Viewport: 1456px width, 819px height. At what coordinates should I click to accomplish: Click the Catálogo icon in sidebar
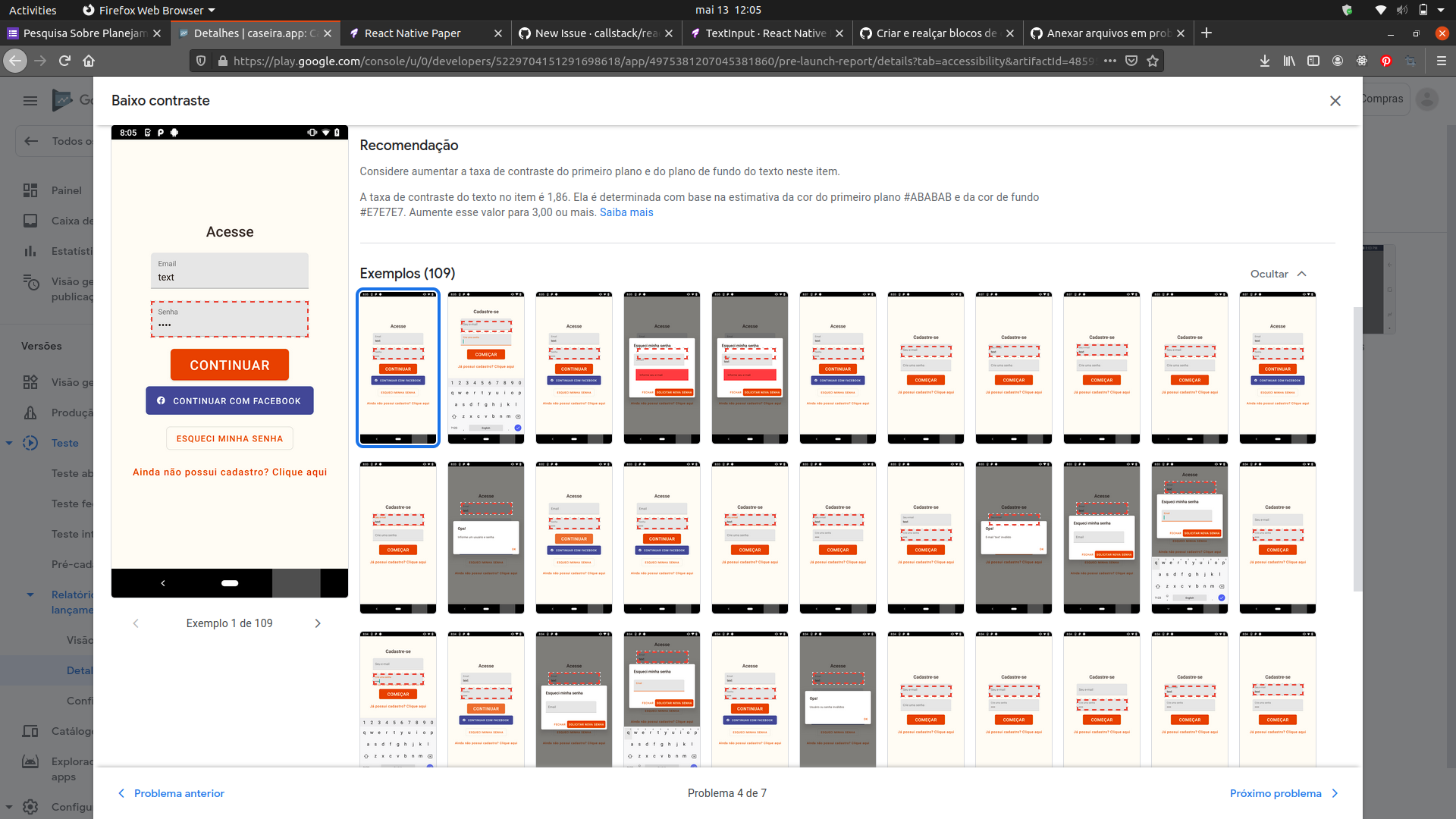(30, 731)
